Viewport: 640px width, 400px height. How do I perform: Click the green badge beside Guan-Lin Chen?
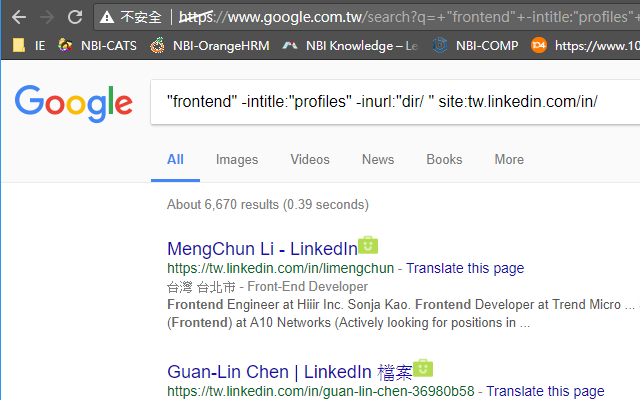coord(423,368)
